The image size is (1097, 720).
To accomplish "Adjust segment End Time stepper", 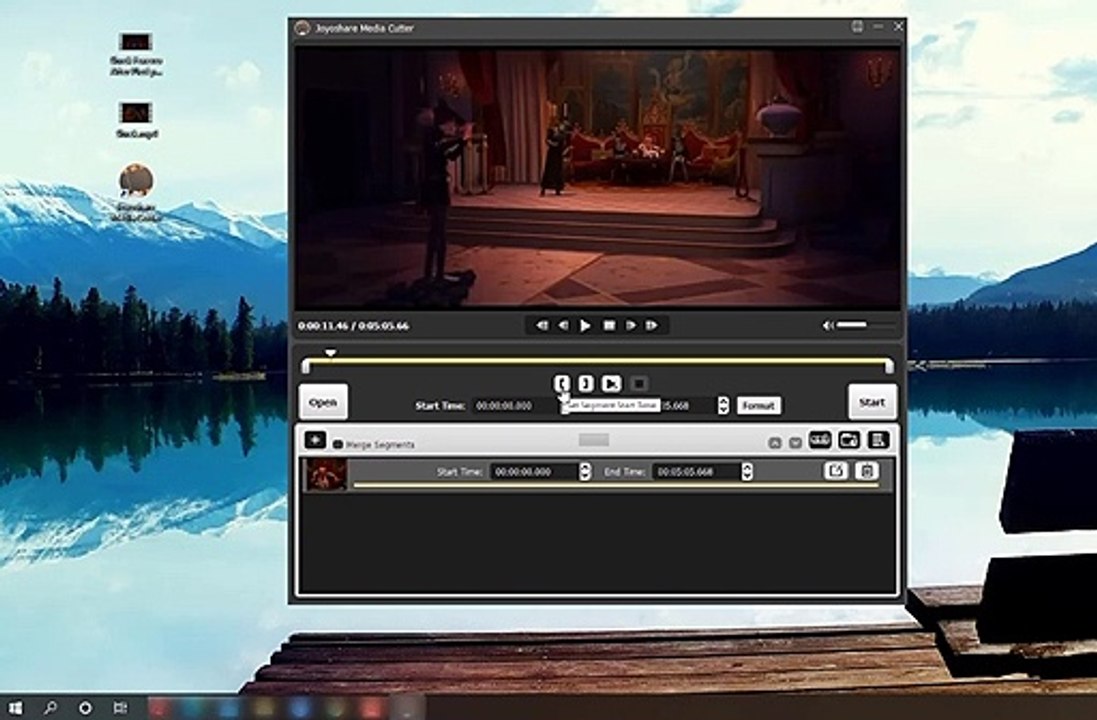I will point(747,472).
